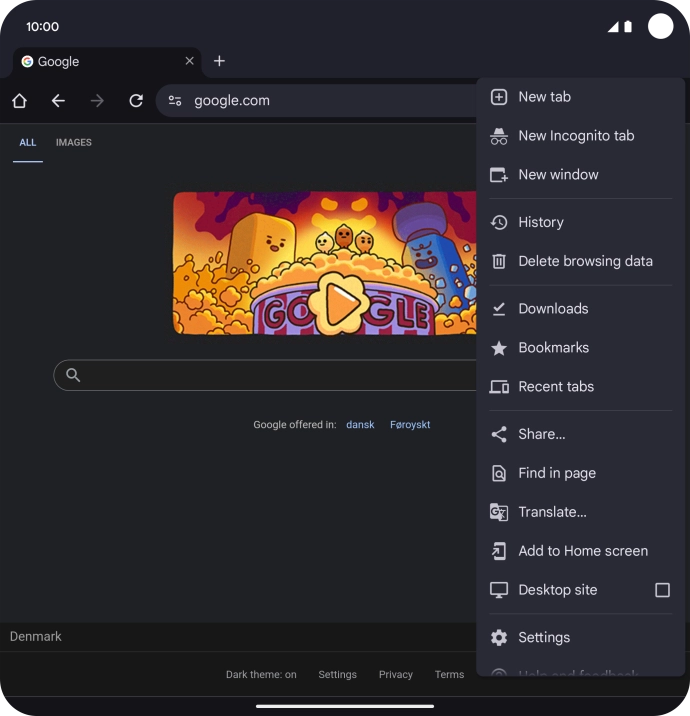Click the Find in page icon

click(x=499, y=474)
